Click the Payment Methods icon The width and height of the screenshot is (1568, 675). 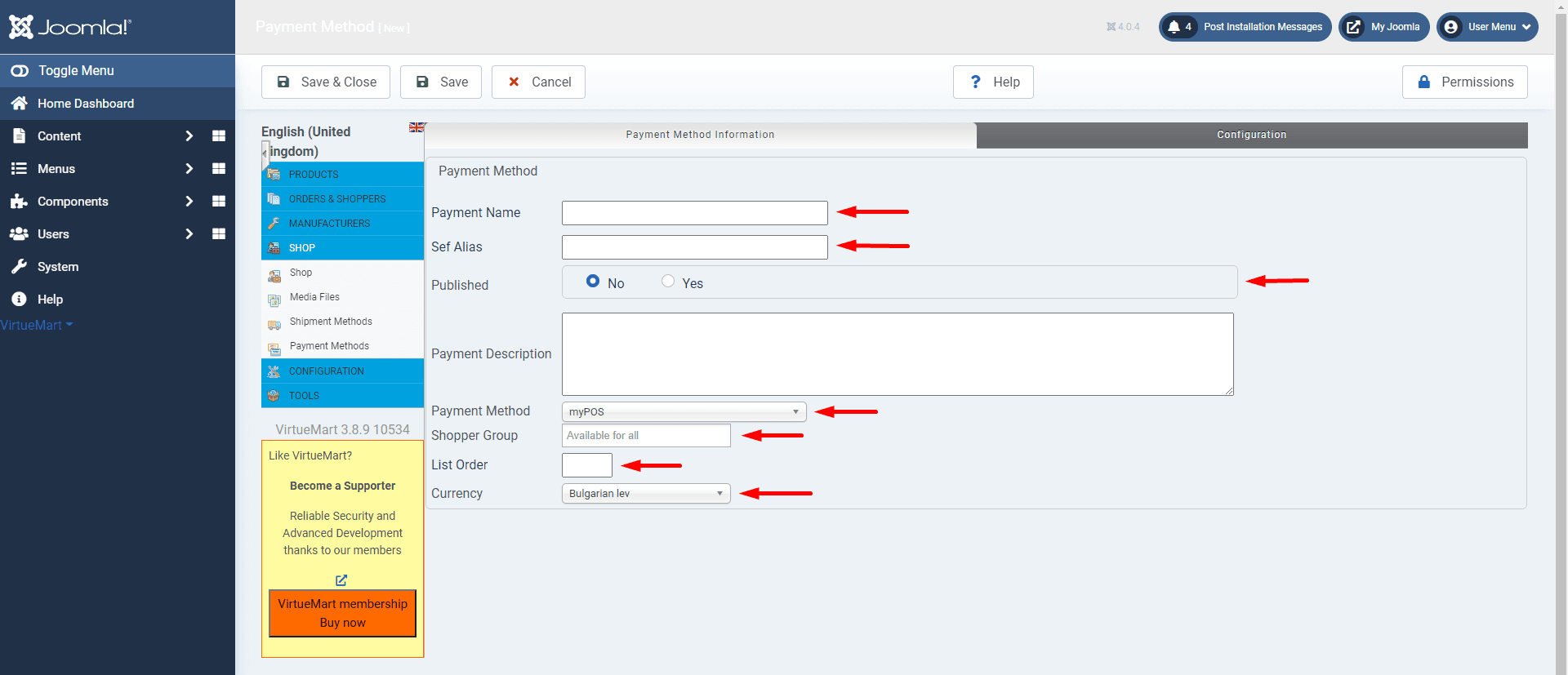pyautogui.click(x=274, y=349)
